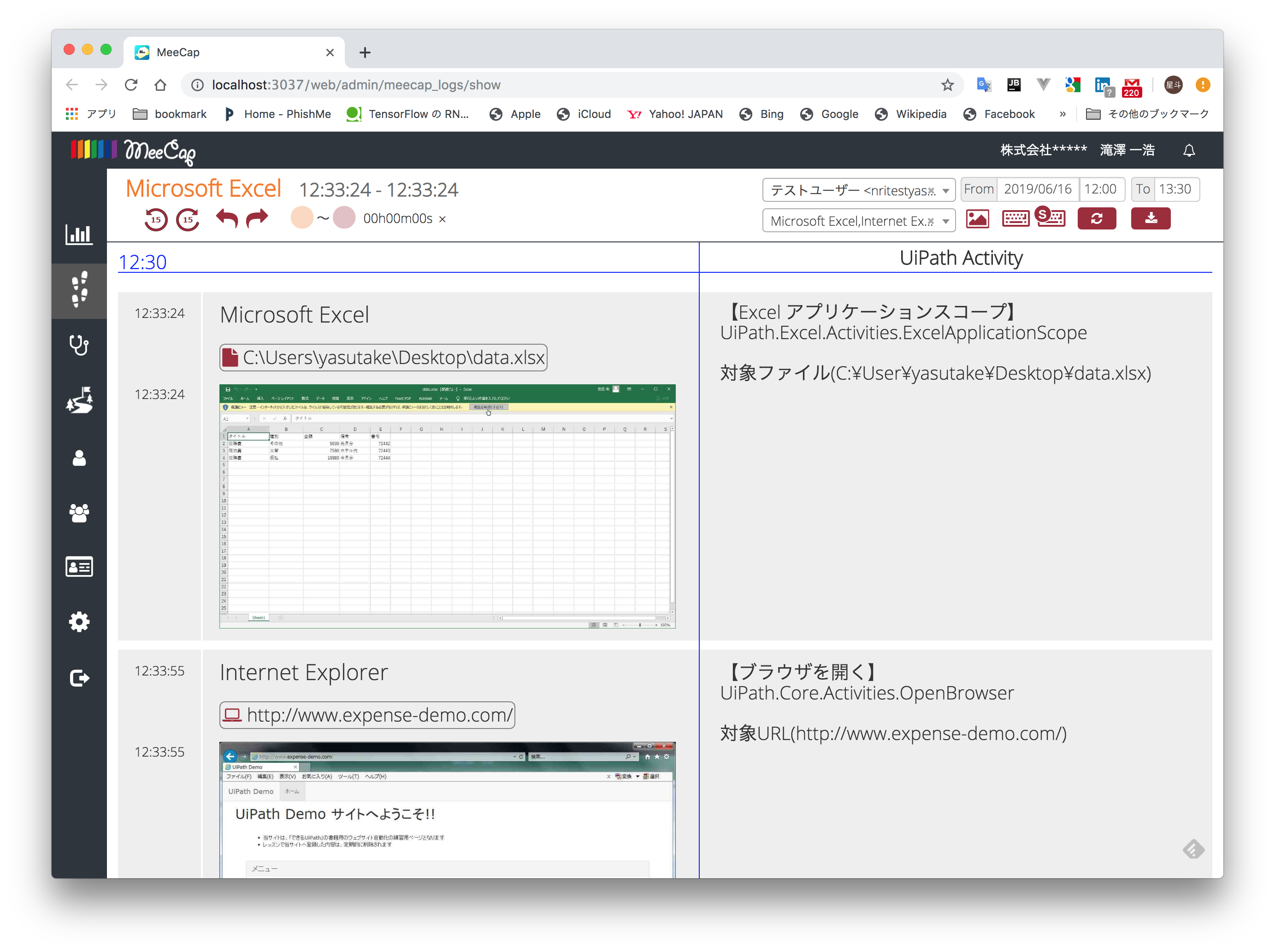Click the peach color circle
Viewport: 1275px width, 952px height.
point(301,218)
